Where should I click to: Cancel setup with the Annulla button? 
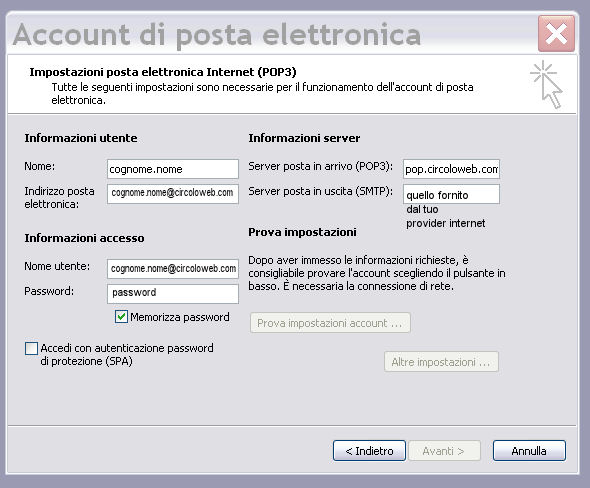pyautogui.click(x=529, y=451)
